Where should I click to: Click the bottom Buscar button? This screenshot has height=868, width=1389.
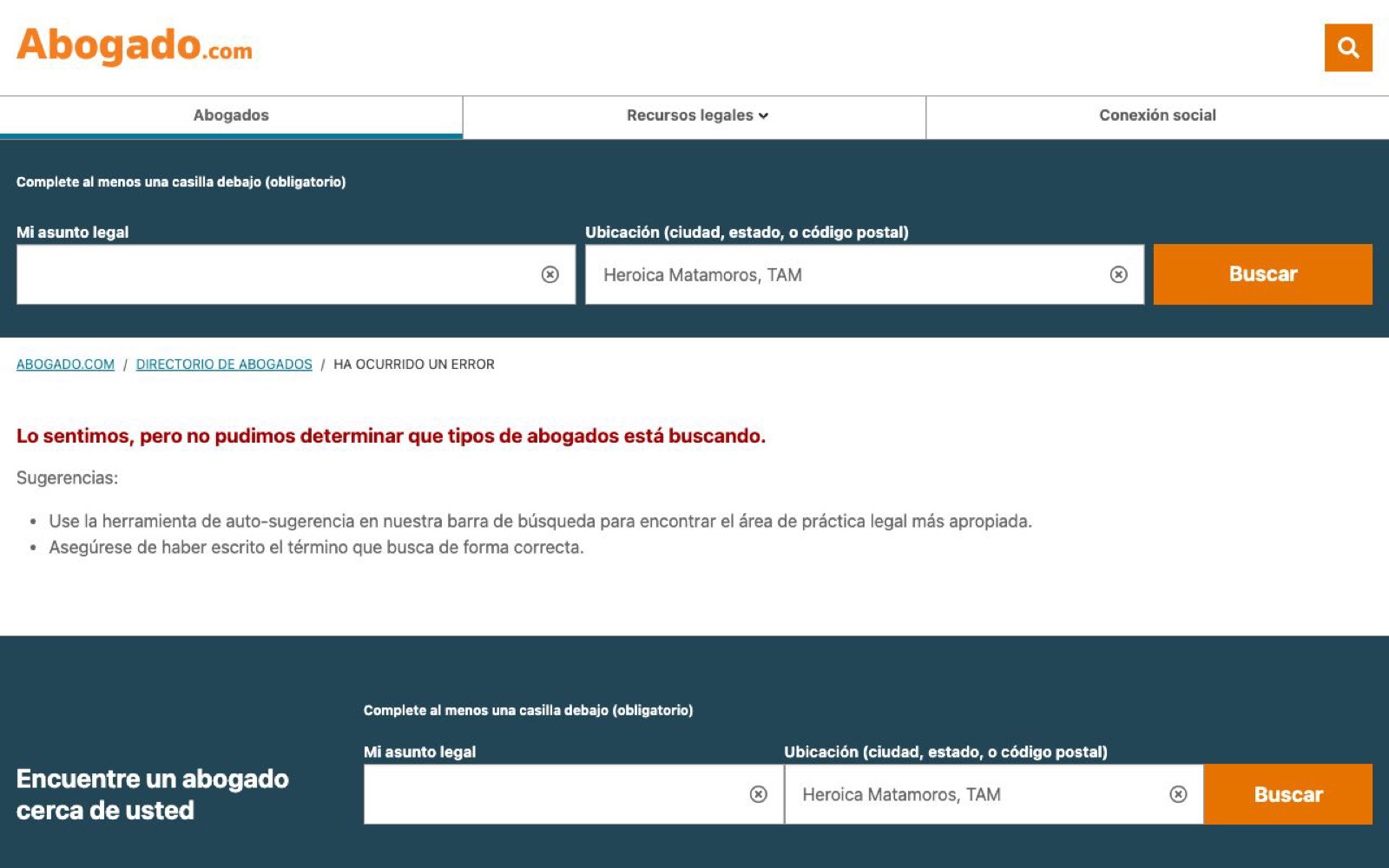point(1287,794)
